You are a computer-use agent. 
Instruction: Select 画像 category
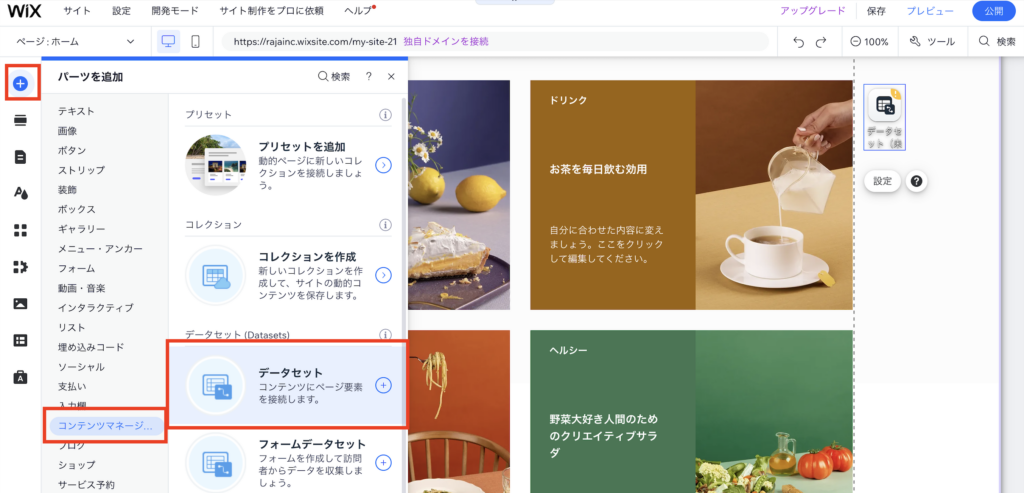tap(67, 131)
